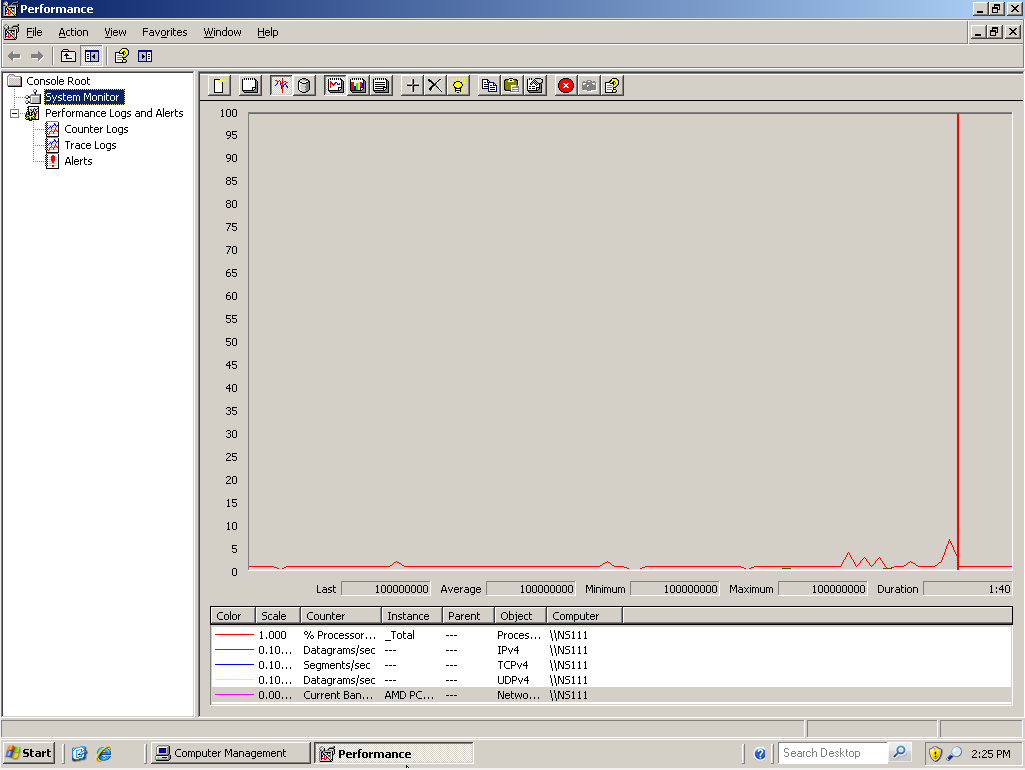Open the Window menu

[222, 32]
